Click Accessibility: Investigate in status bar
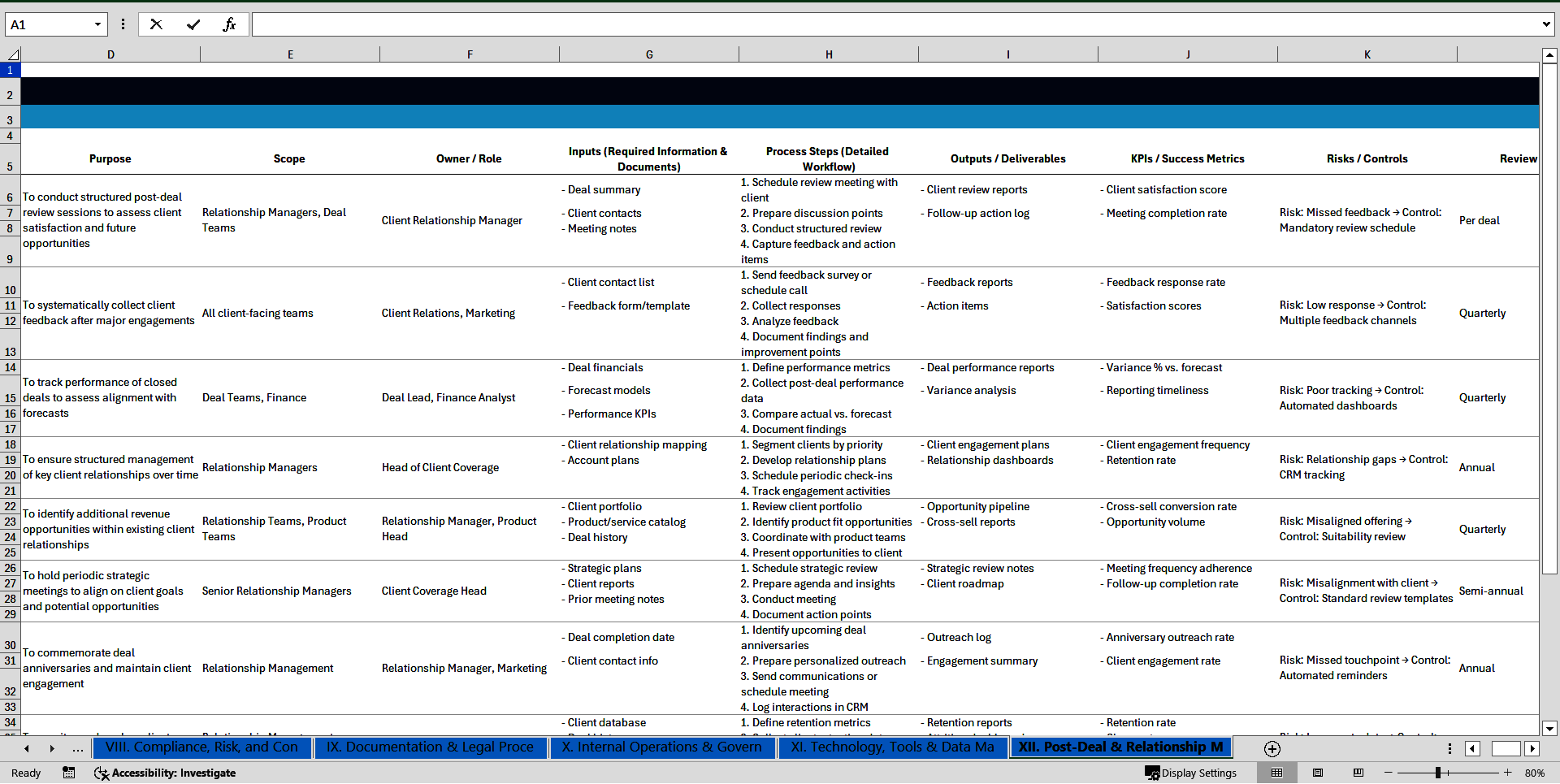This screenshot has width=1560, height=784. tap(165, 773)
